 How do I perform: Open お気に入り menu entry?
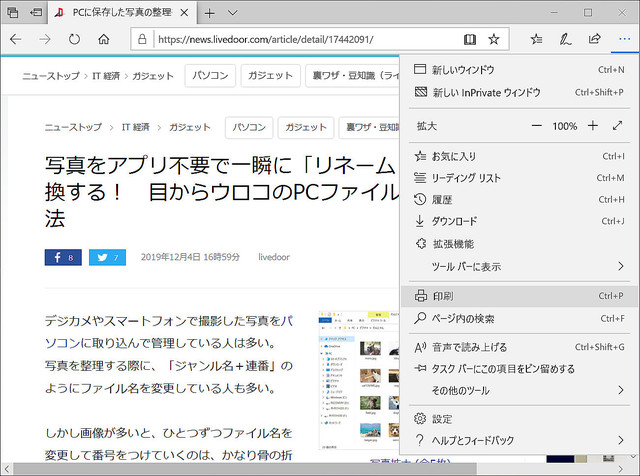(x=519, y=156)
